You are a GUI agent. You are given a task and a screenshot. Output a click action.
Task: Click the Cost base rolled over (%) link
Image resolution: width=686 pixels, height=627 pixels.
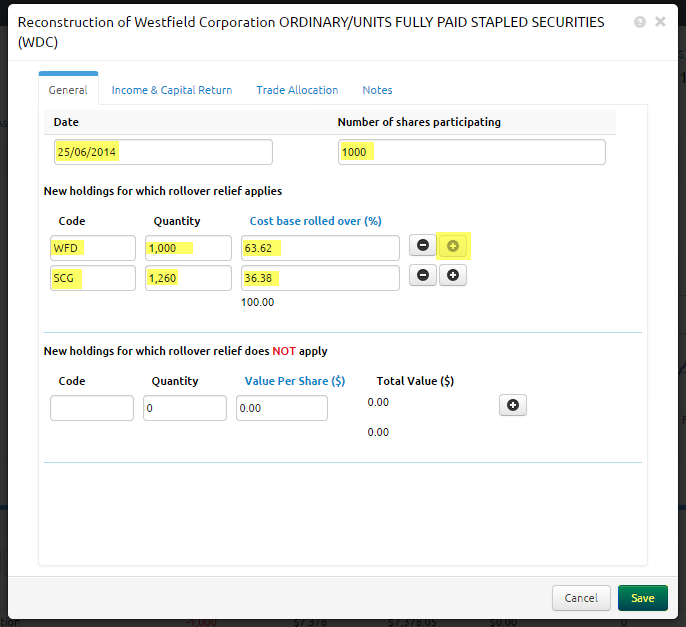point(315,221)
